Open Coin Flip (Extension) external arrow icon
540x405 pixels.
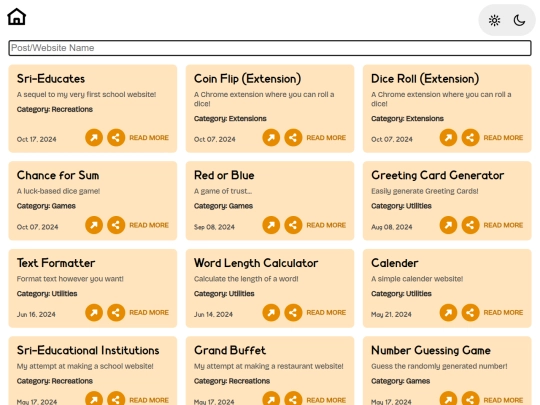click(271, 138)
